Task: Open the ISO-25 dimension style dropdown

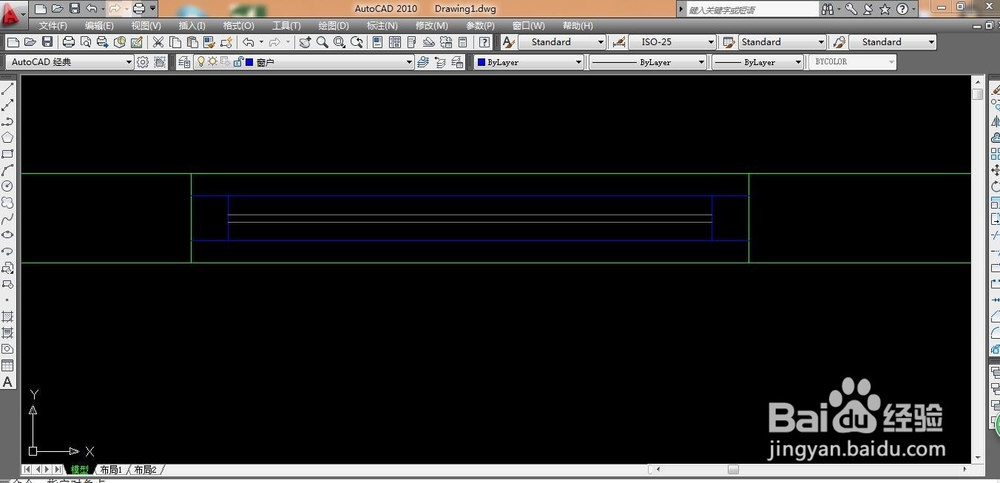Action: pos(672,42)
